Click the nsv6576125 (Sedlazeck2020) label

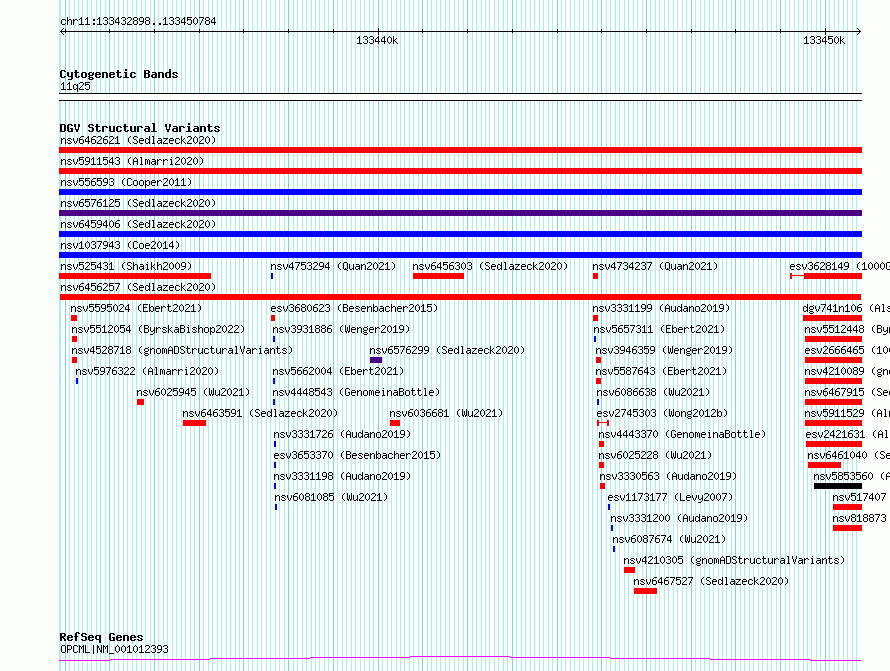[138, 203]
